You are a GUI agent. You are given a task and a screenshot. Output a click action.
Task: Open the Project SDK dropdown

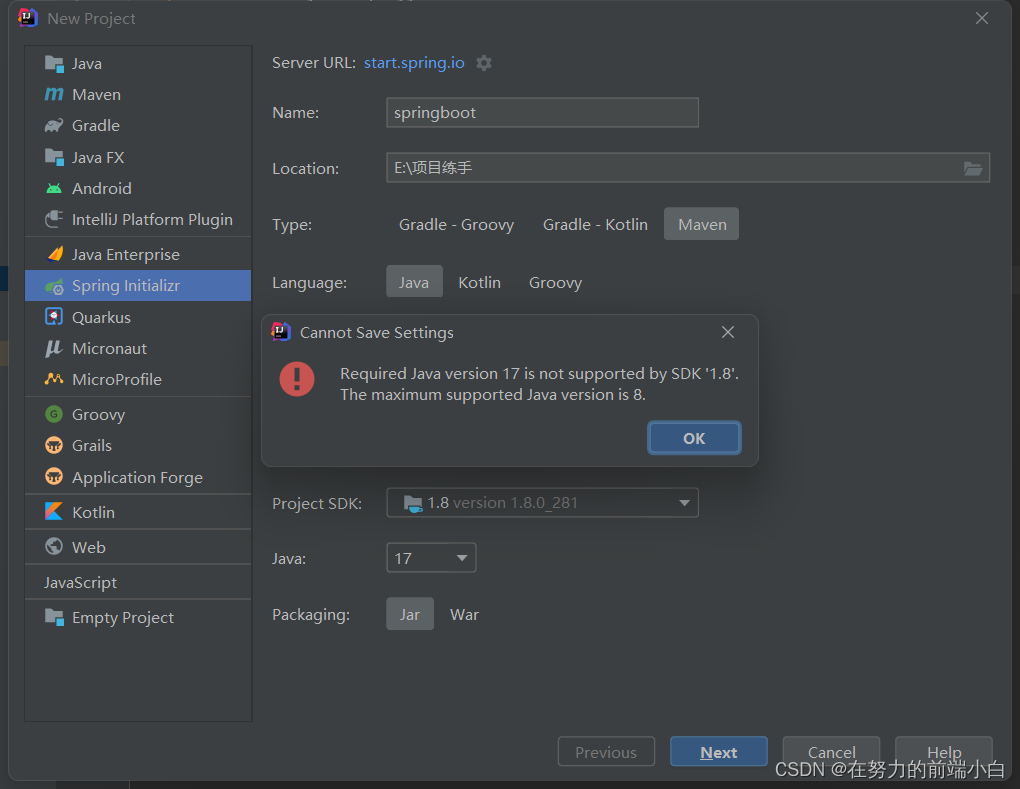542,503
